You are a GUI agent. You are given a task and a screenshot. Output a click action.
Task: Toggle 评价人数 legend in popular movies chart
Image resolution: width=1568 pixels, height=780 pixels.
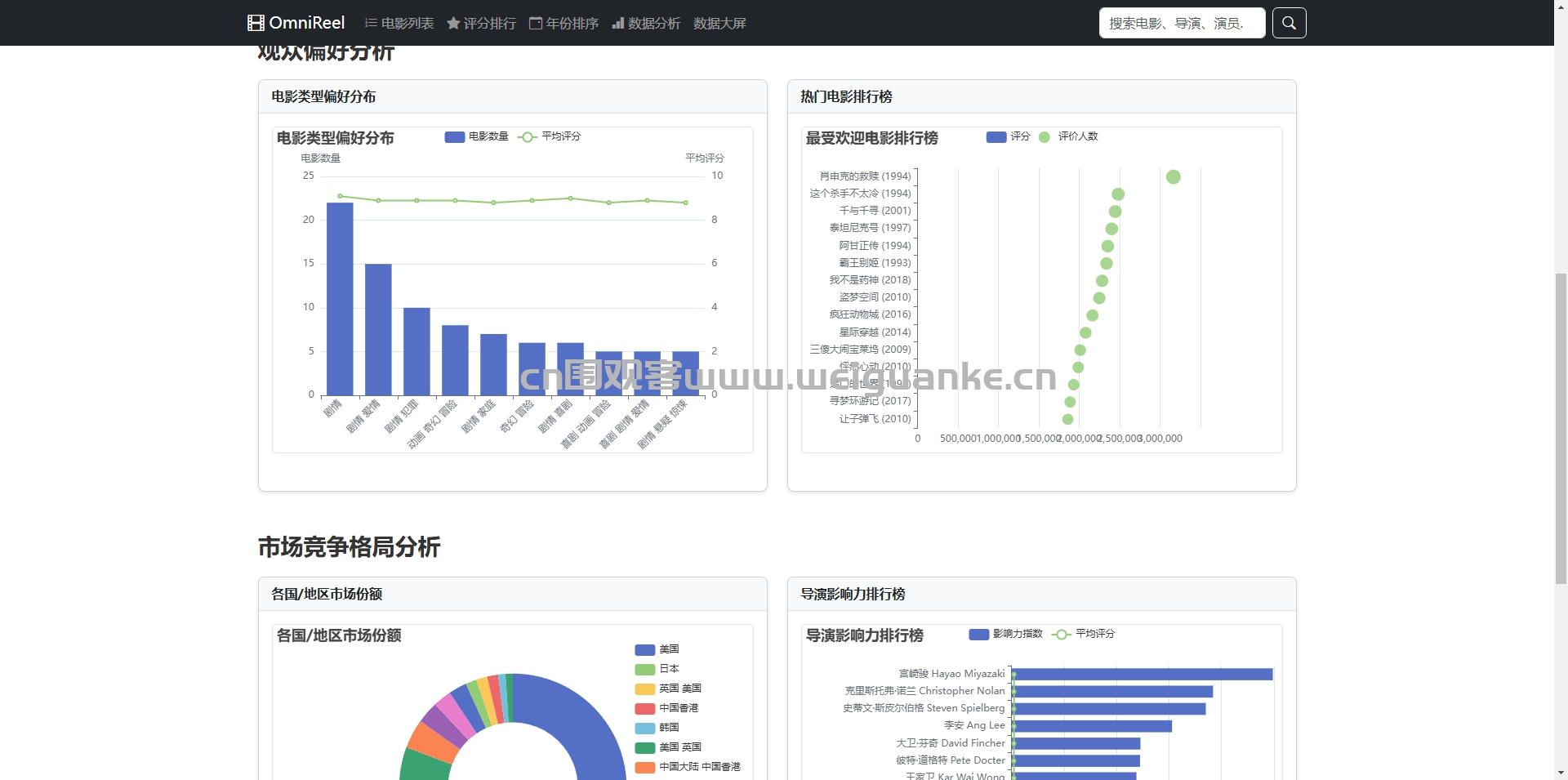click(1068, 136)
